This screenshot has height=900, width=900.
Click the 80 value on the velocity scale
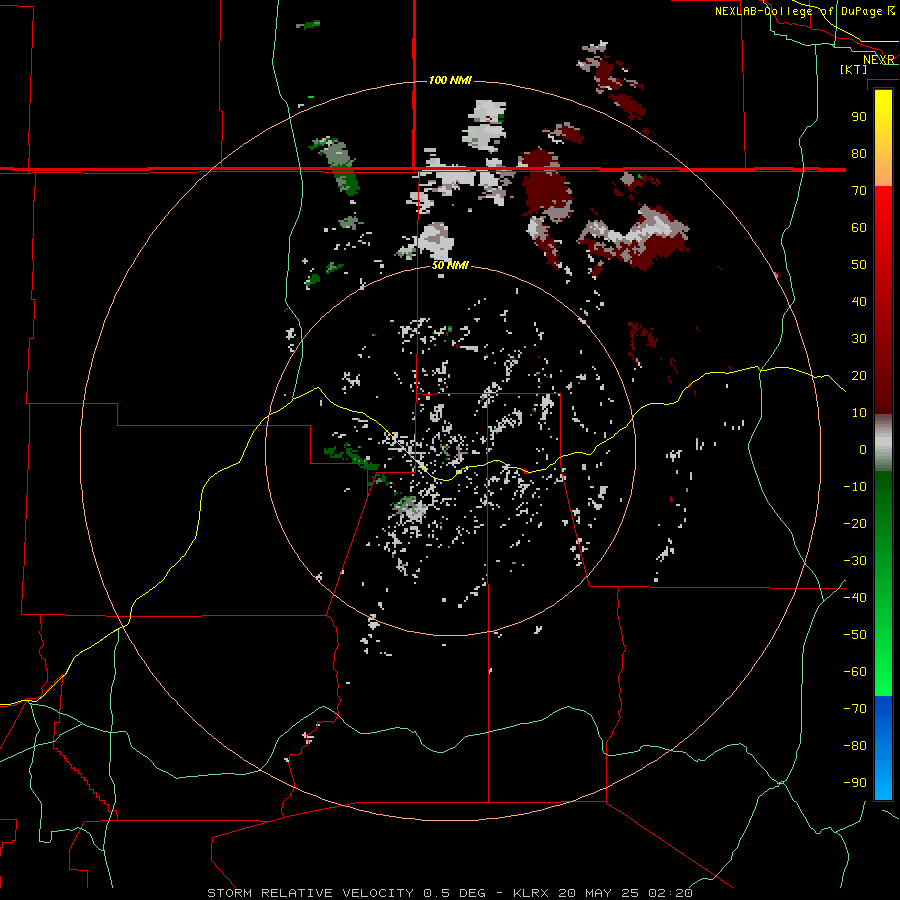point(859,154)
